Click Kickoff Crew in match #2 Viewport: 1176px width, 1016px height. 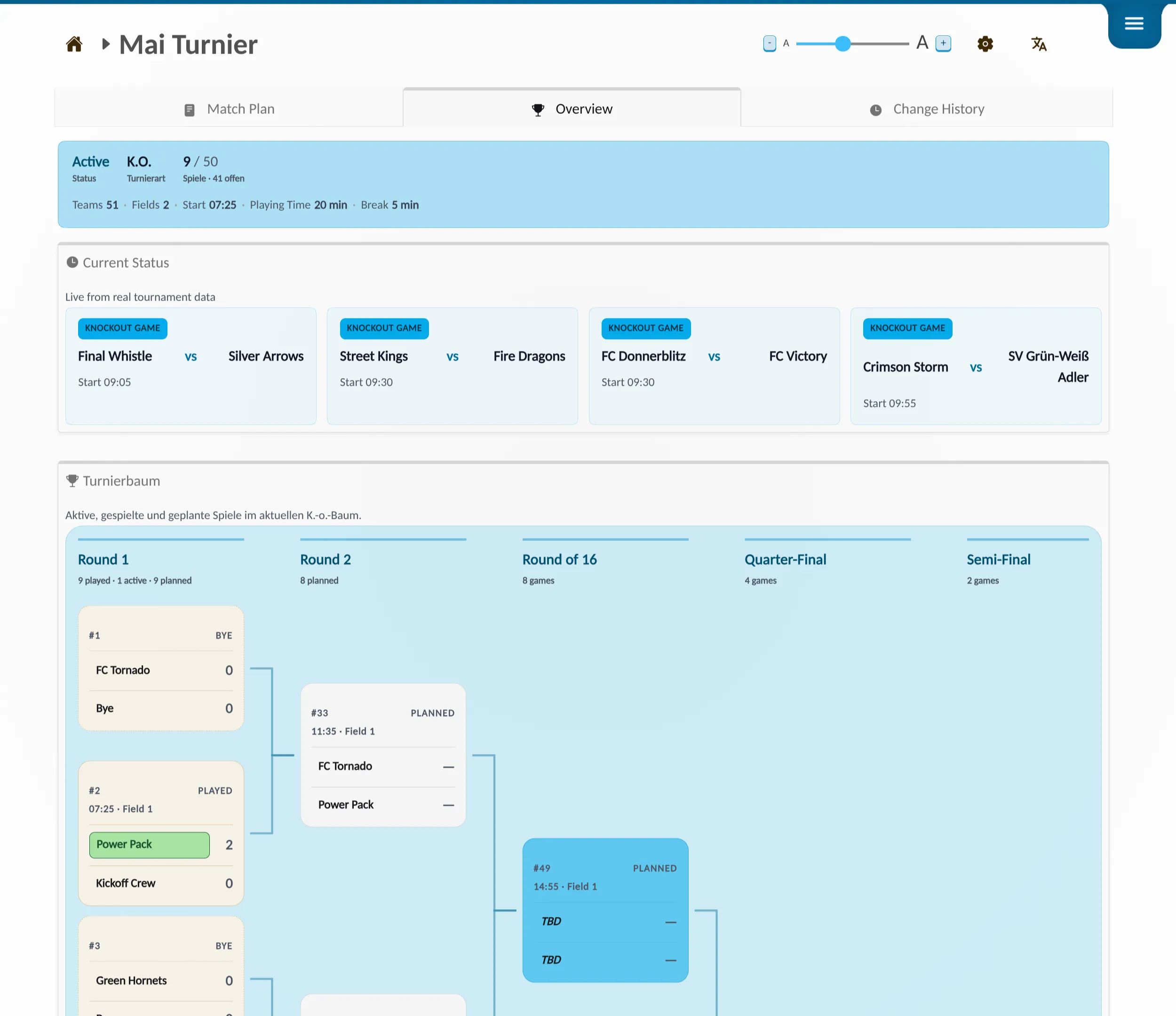tap(126, 883)
